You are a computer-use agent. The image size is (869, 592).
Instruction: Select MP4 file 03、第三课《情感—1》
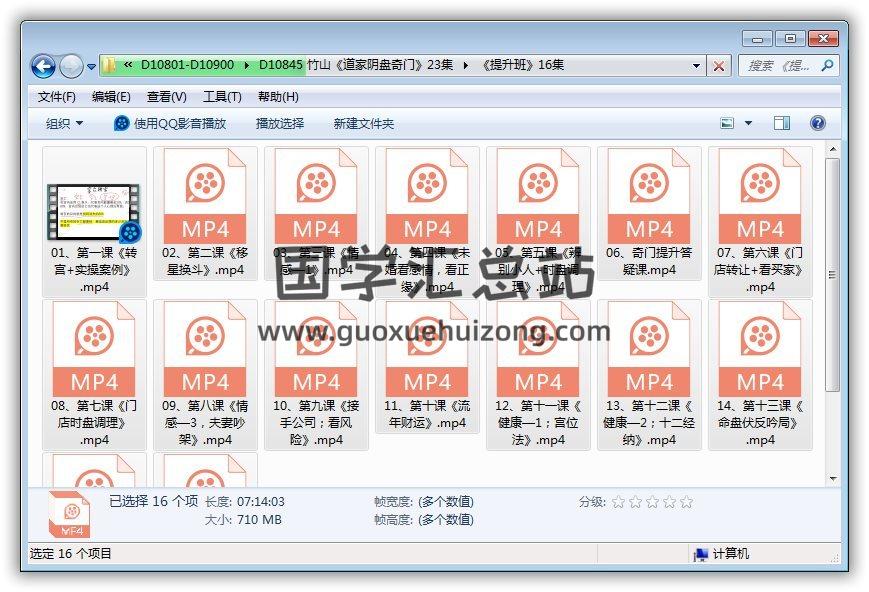[316, 213]
